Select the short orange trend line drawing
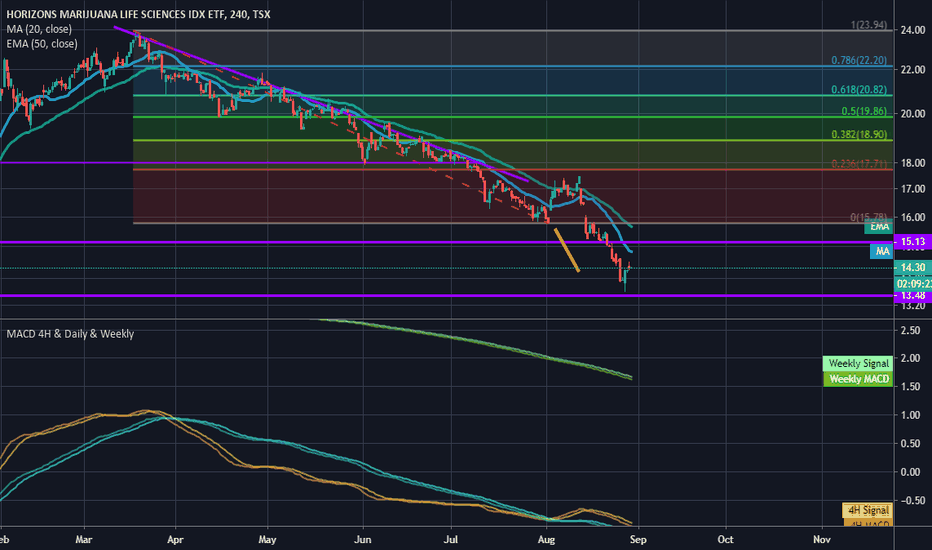Image resolution: width=932 pixels, height=550 pixels. (566, 250)
